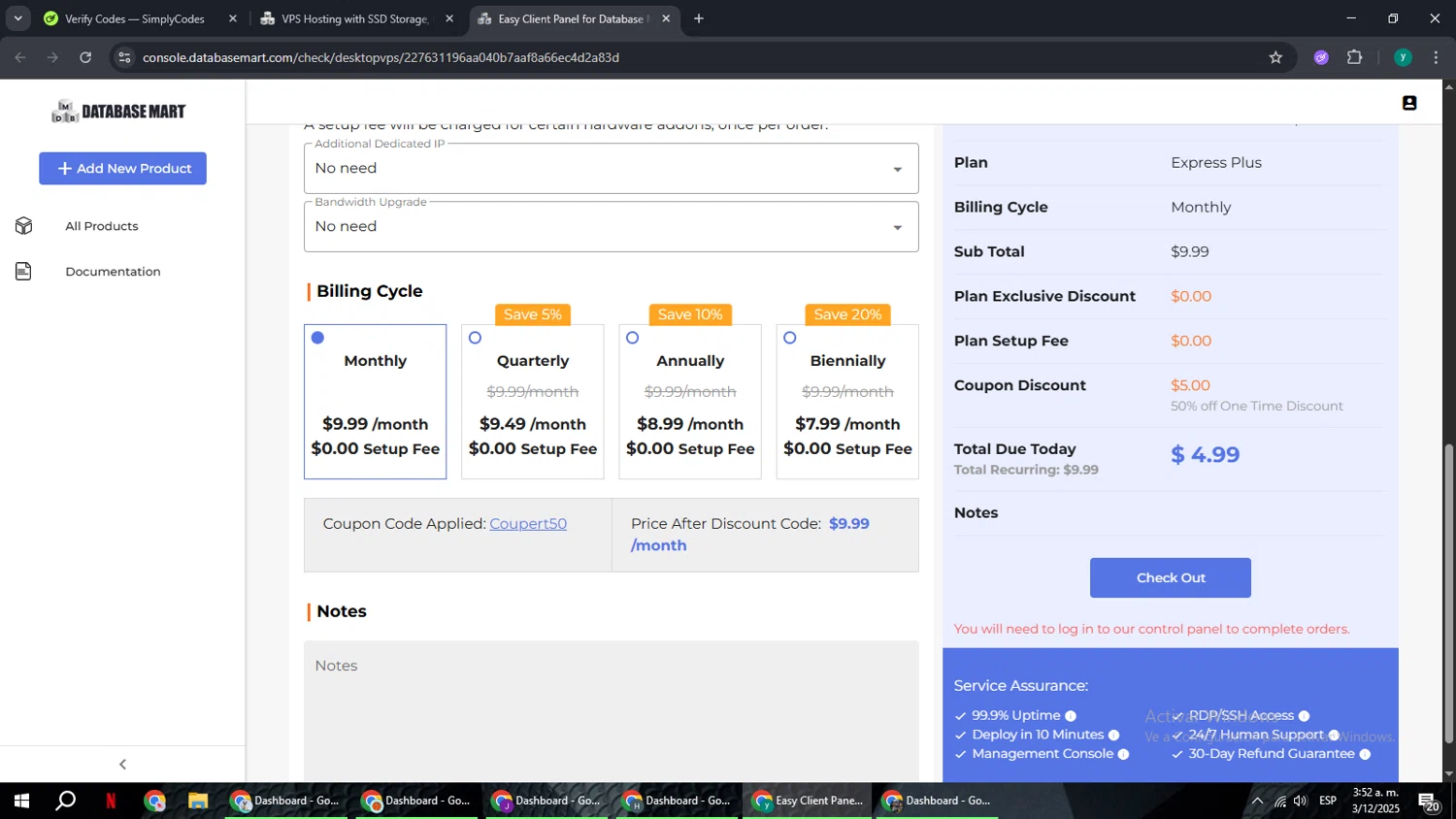This screenshot has height=819, width=1456.
Task: Bookmark this page with the star icon
Action: 1275,57
